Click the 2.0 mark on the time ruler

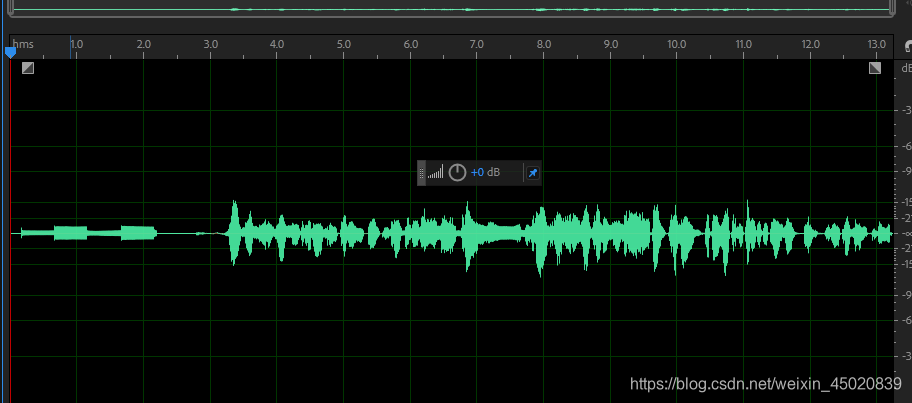pos(144,44)
